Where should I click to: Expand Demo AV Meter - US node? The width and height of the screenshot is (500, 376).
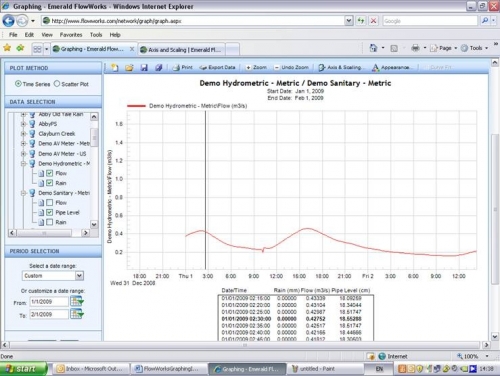pos(23,154)
